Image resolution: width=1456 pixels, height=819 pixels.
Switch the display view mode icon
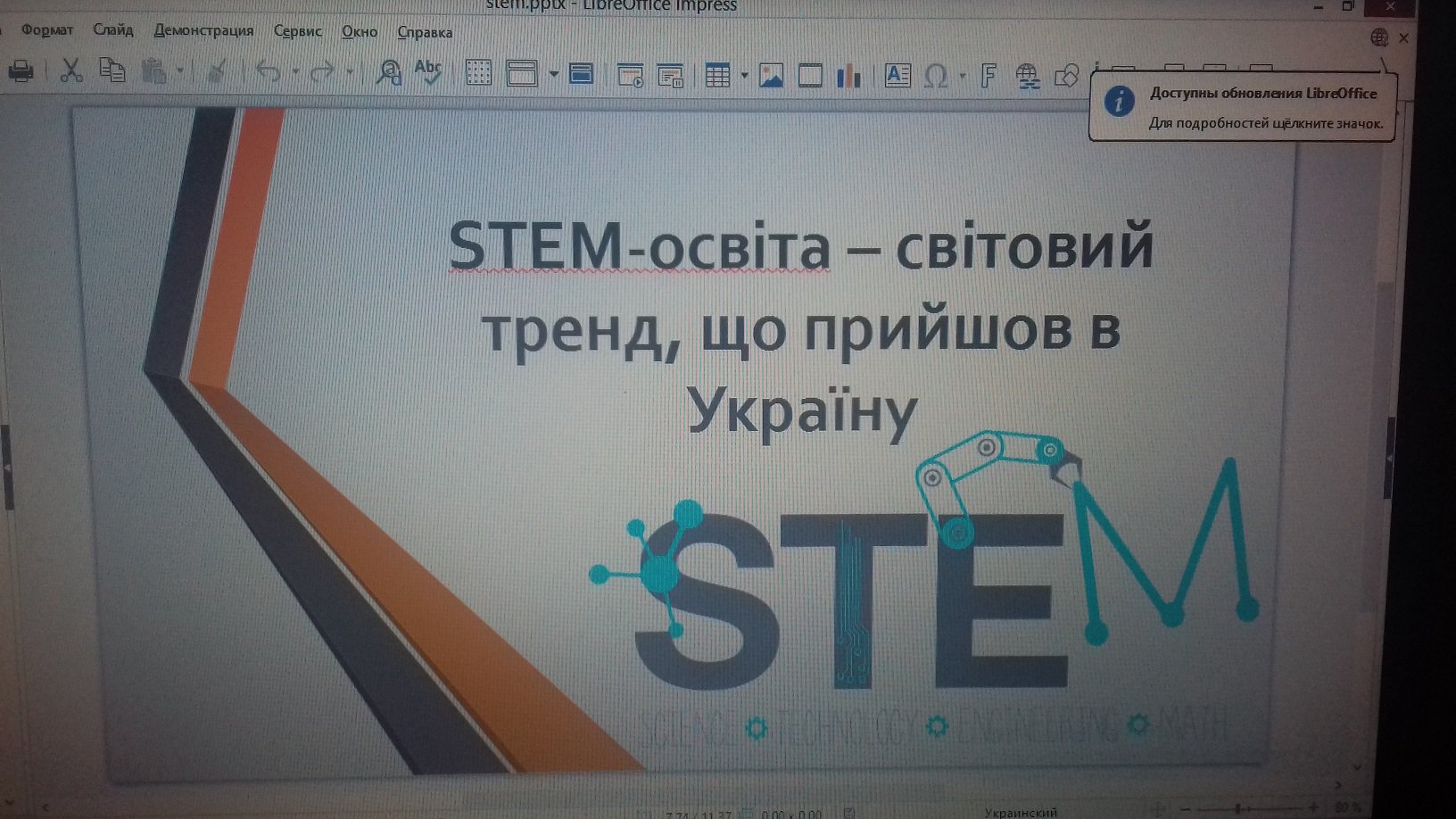point(522,73)
